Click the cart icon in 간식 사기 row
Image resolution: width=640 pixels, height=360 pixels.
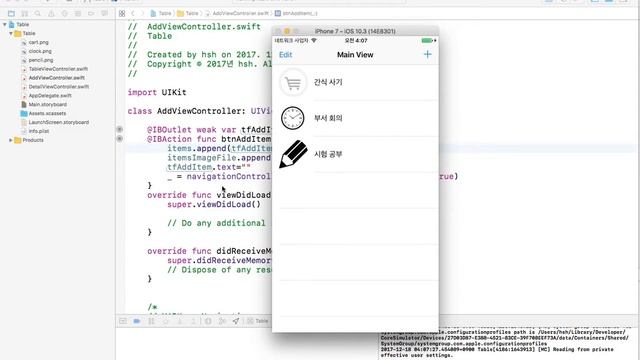293,83
